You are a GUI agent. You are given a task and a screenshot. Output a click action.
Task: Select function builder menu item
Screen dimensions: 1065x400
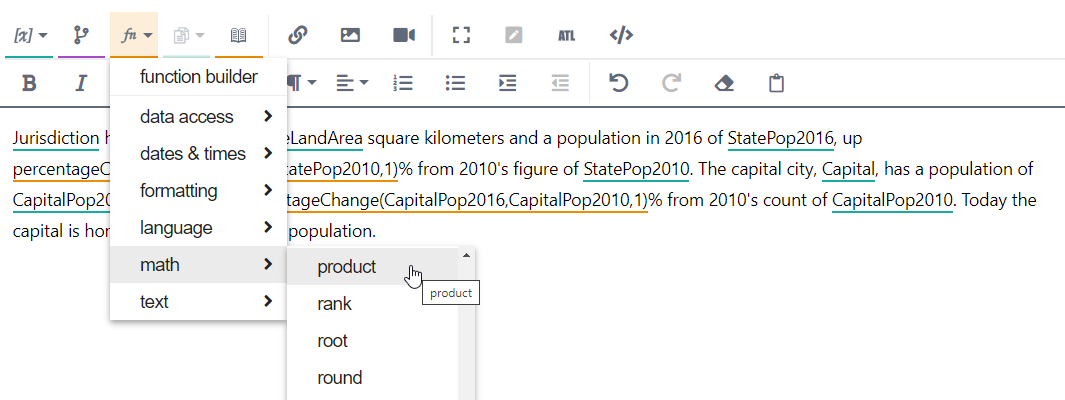(x=198, y=77)
